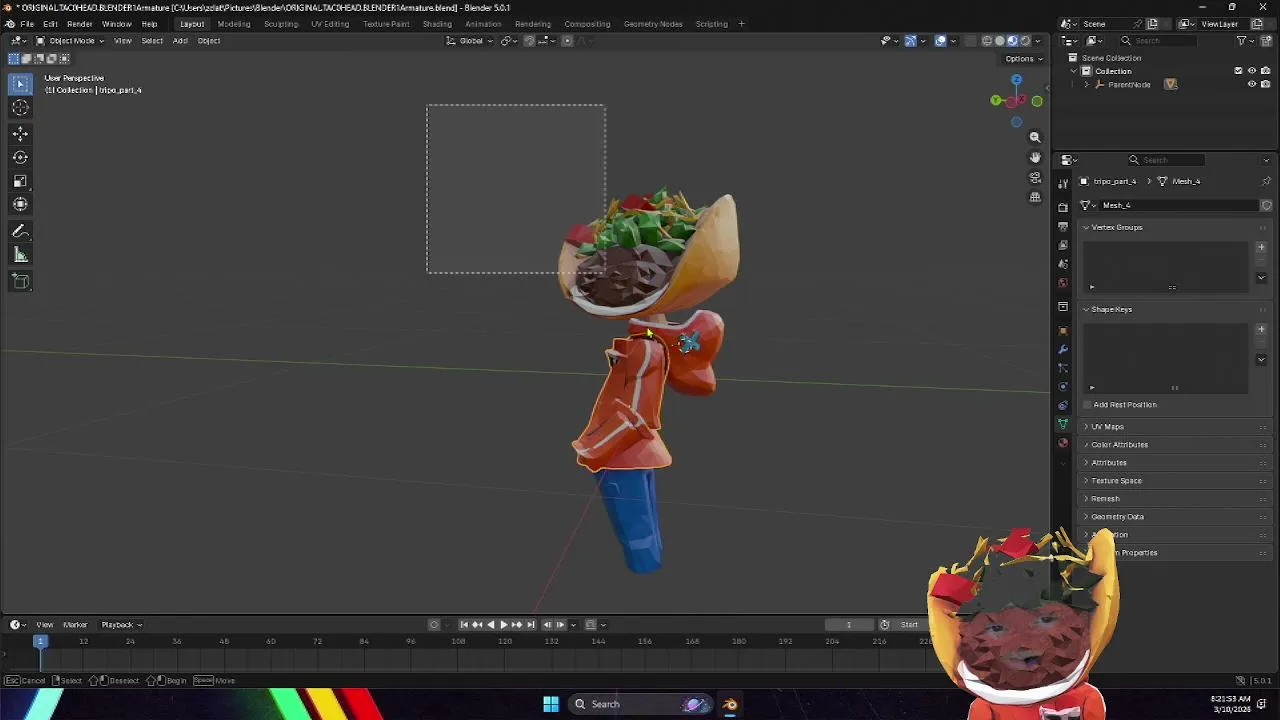Open the View Layer properties tab
1280x720 pixels.
tap(1063, 245)
